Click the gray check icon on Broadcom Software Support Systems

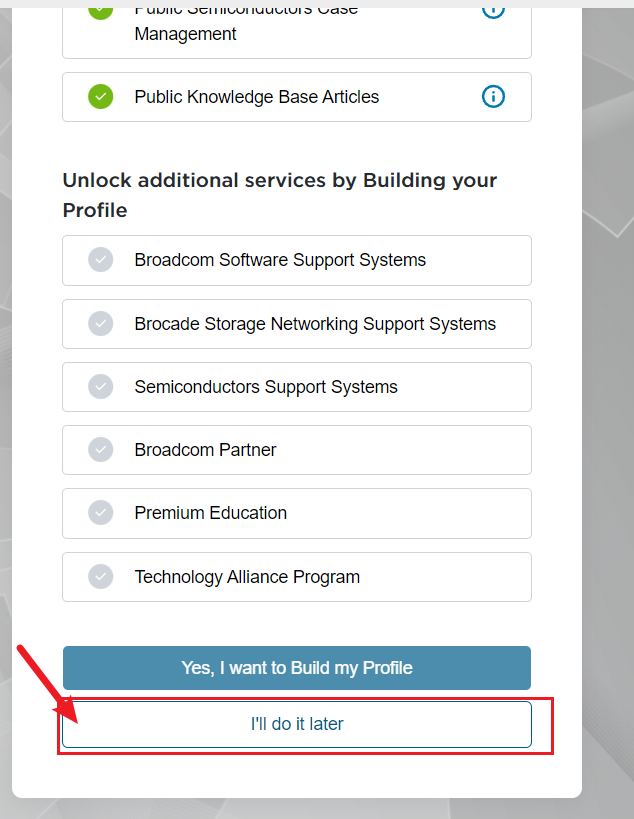[x=100, y=259]
